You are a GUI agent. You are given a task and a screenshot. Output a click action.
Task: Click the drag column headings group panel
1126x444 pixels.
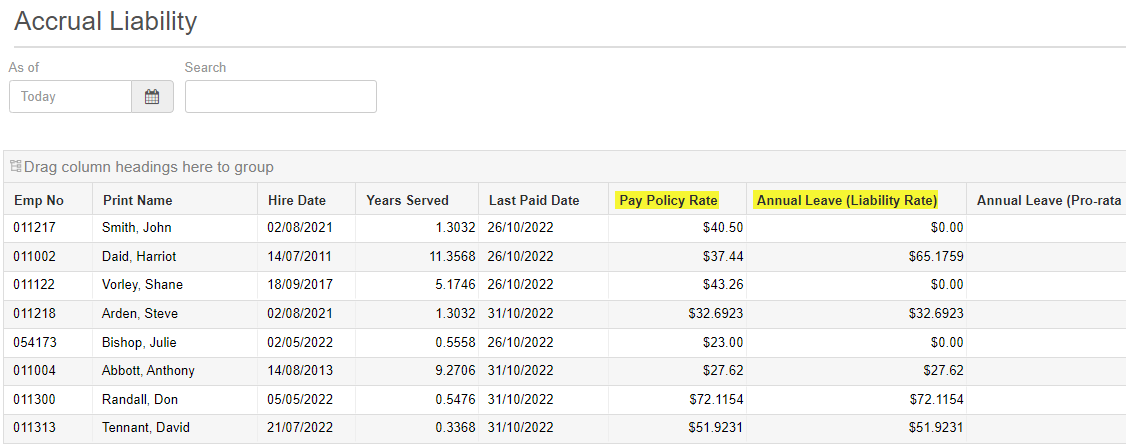point(148,167)
